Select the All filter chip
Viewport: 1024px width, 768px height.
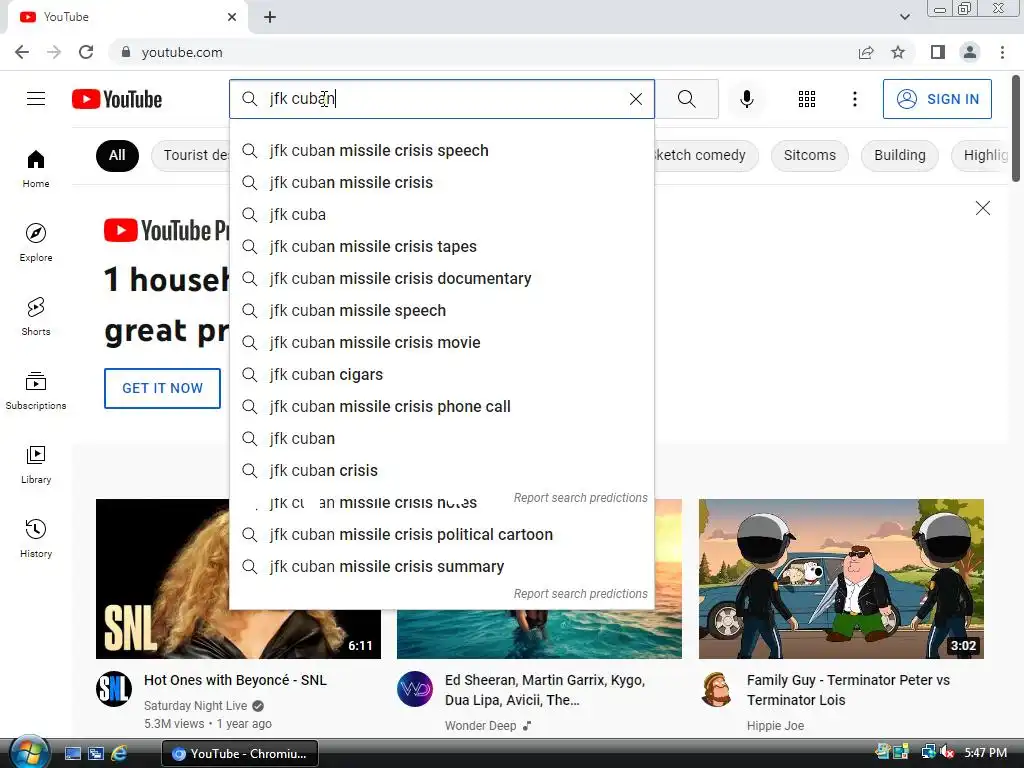pyautogui.click(x=117, y=155)
